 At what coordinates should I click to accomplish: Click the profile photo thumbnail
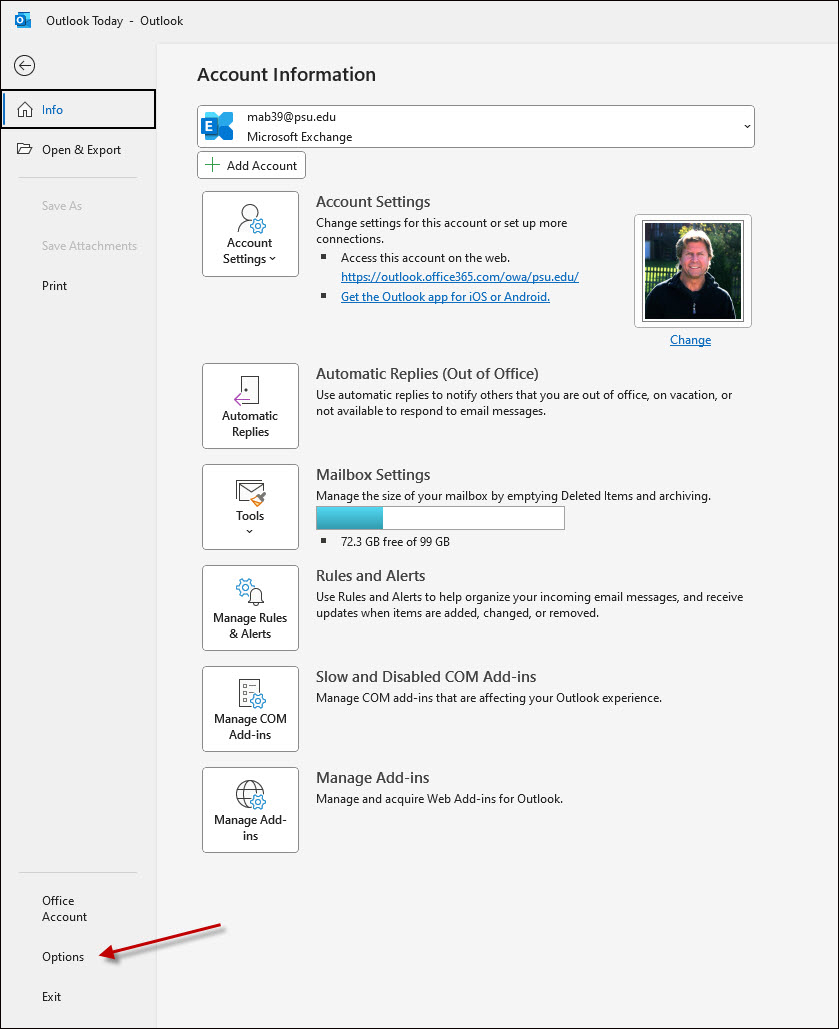[693, 270]
